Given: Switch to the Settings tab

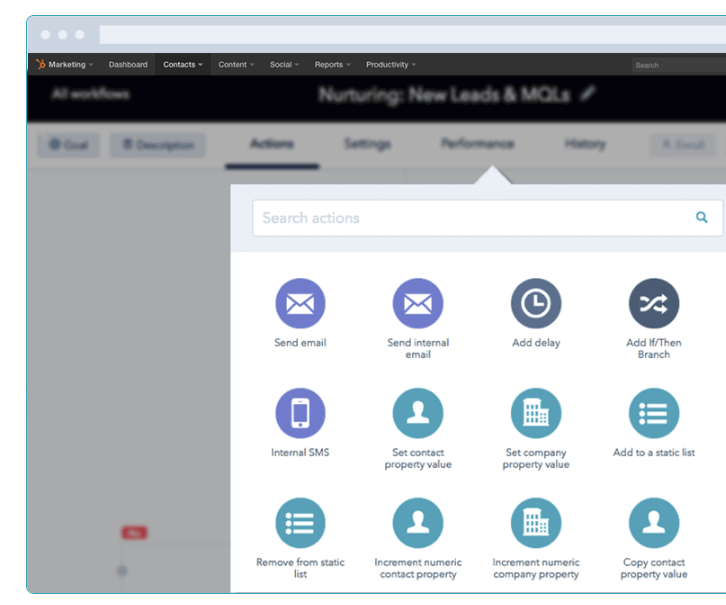Looking at the screenshot, I should (x=367, y=144).
